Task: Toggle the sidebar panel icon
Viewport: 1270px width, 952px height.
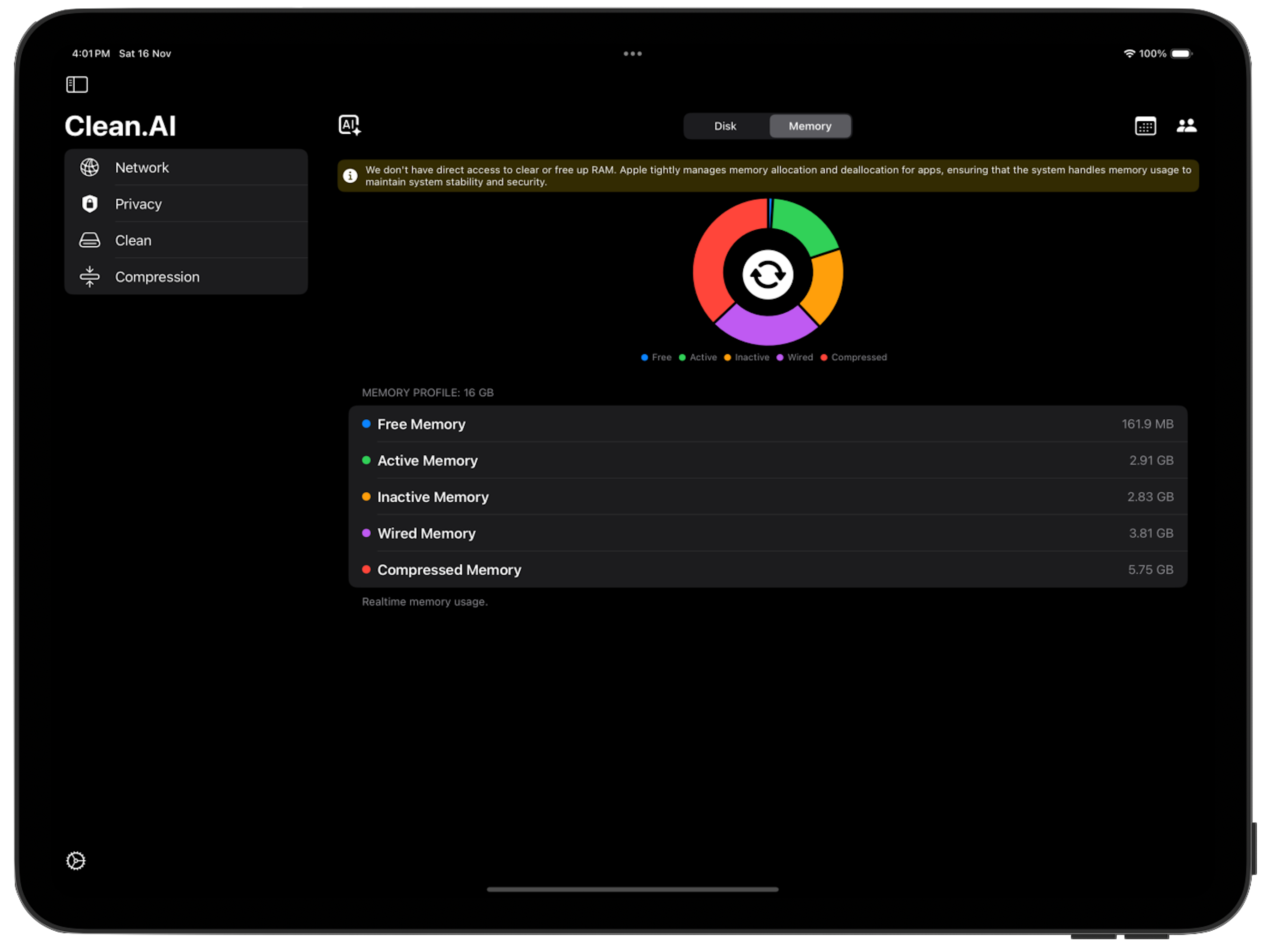Action: pos(77,85)
